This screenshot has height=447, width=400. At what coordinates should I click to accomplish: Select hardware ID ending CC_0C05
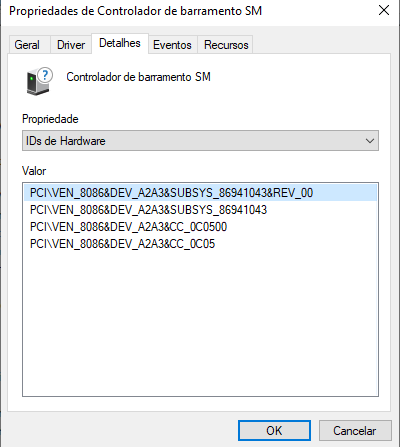click(x=200, y=244)
